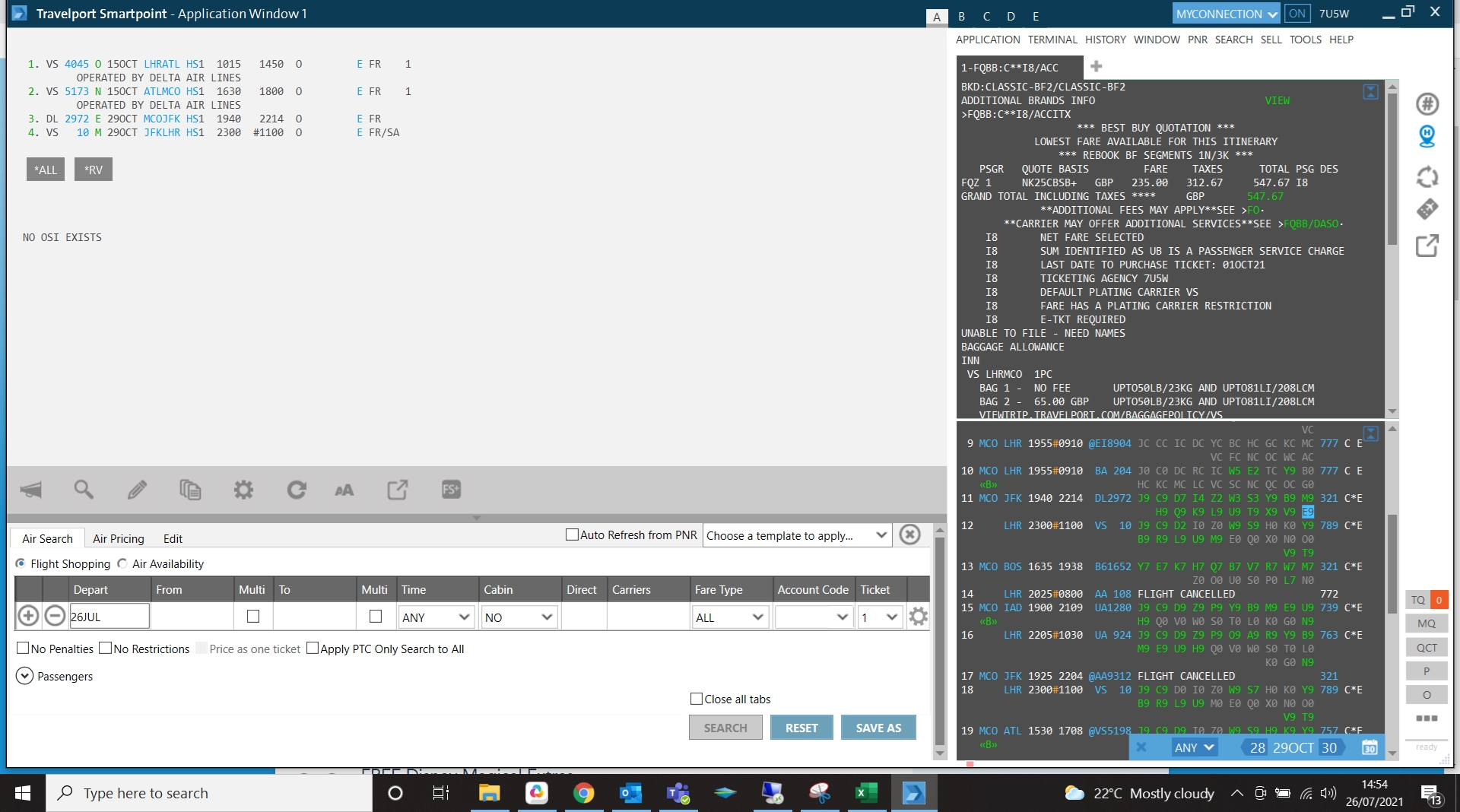Image resolution: width=1460 pixels, height=812 pixels.
Task: Click the copy documents icon
Action: point(190,490)
